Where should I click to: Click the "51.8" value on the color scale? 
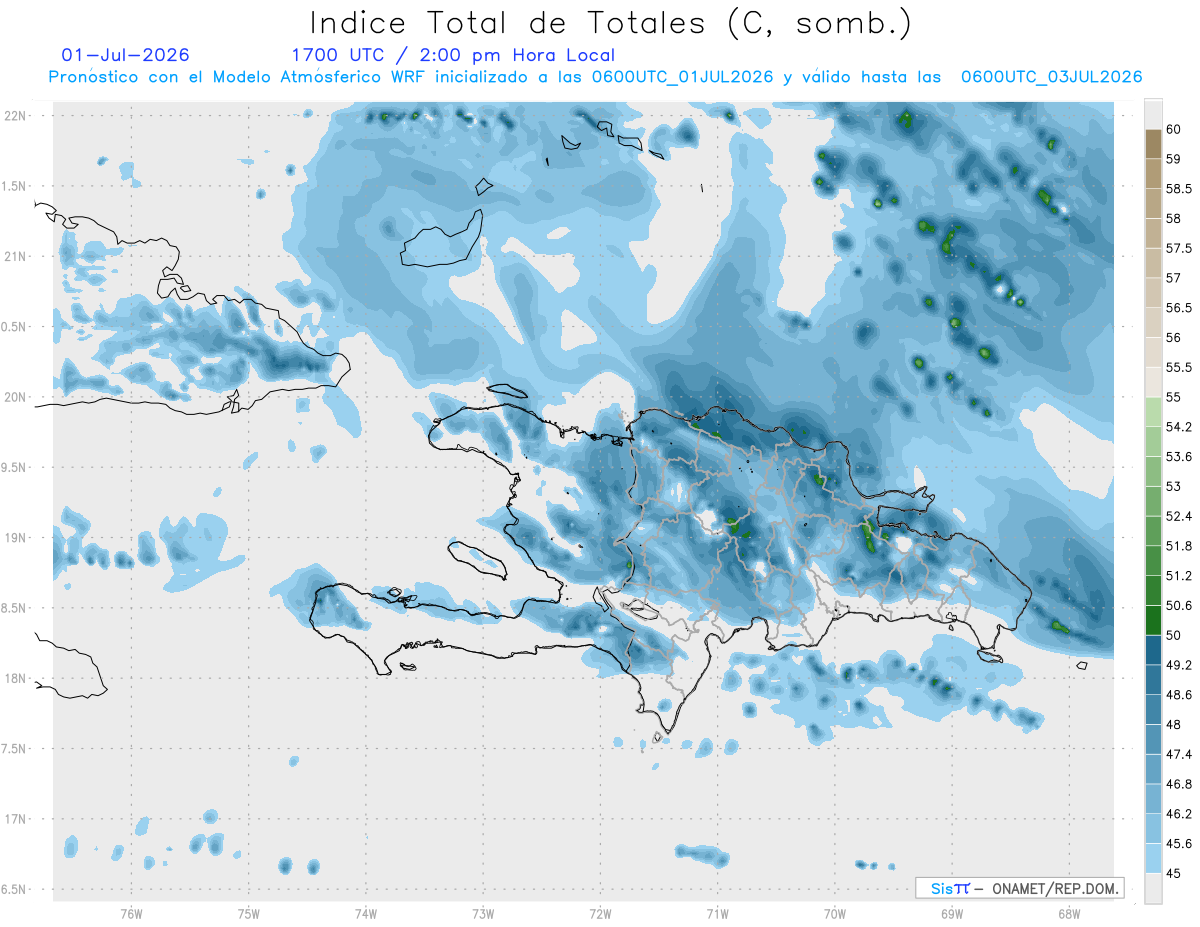1178,546
